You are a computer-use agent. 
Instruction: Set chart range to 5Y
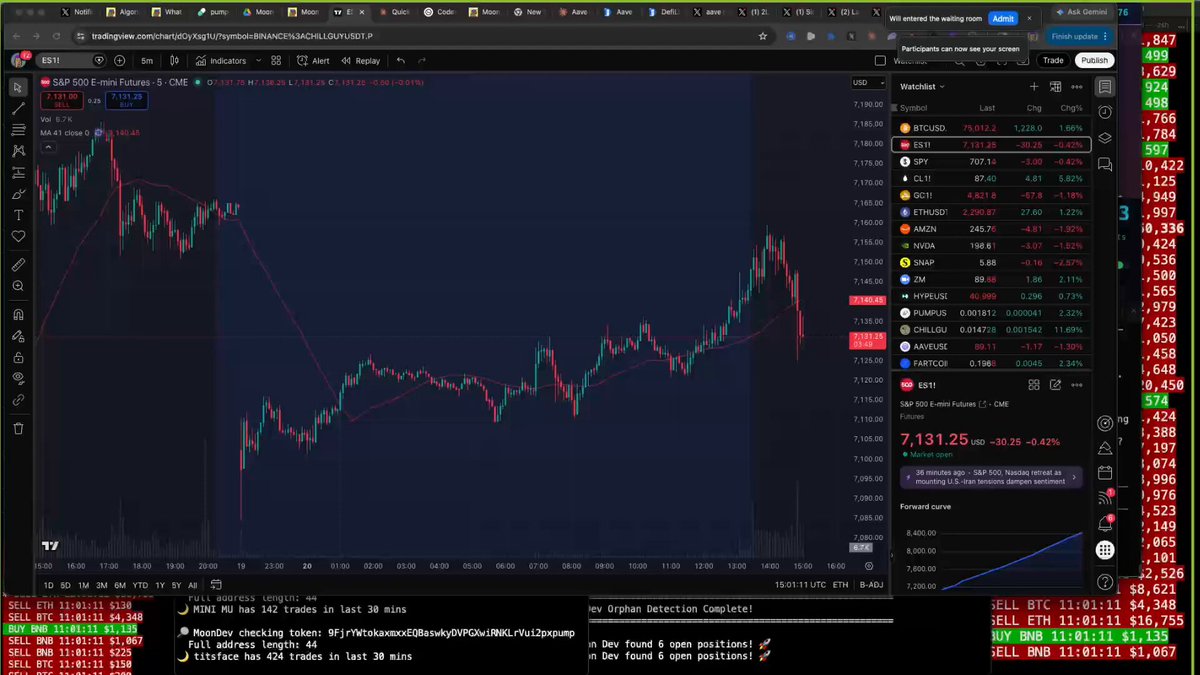176,585
